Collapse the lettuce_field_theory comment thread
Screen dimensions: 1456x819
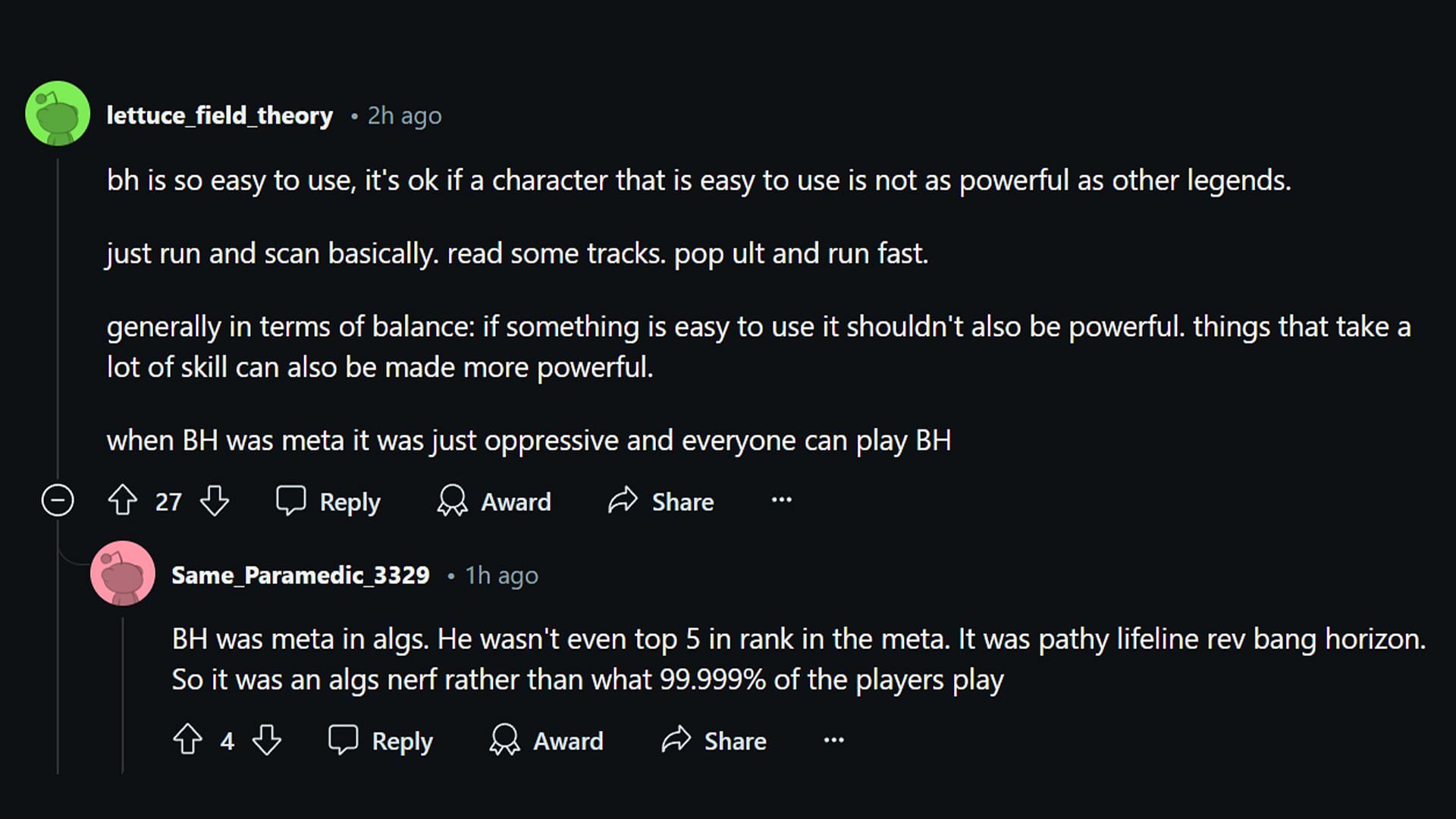[55, 501]
